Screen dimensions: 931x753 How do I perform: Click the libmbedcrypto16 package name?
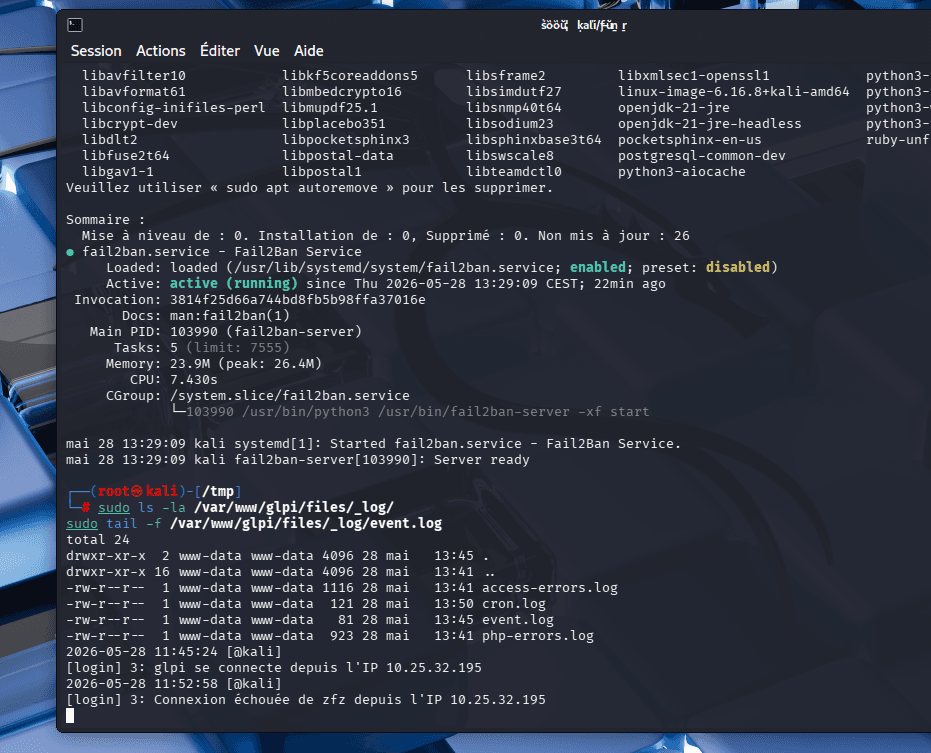coord(342,91)
